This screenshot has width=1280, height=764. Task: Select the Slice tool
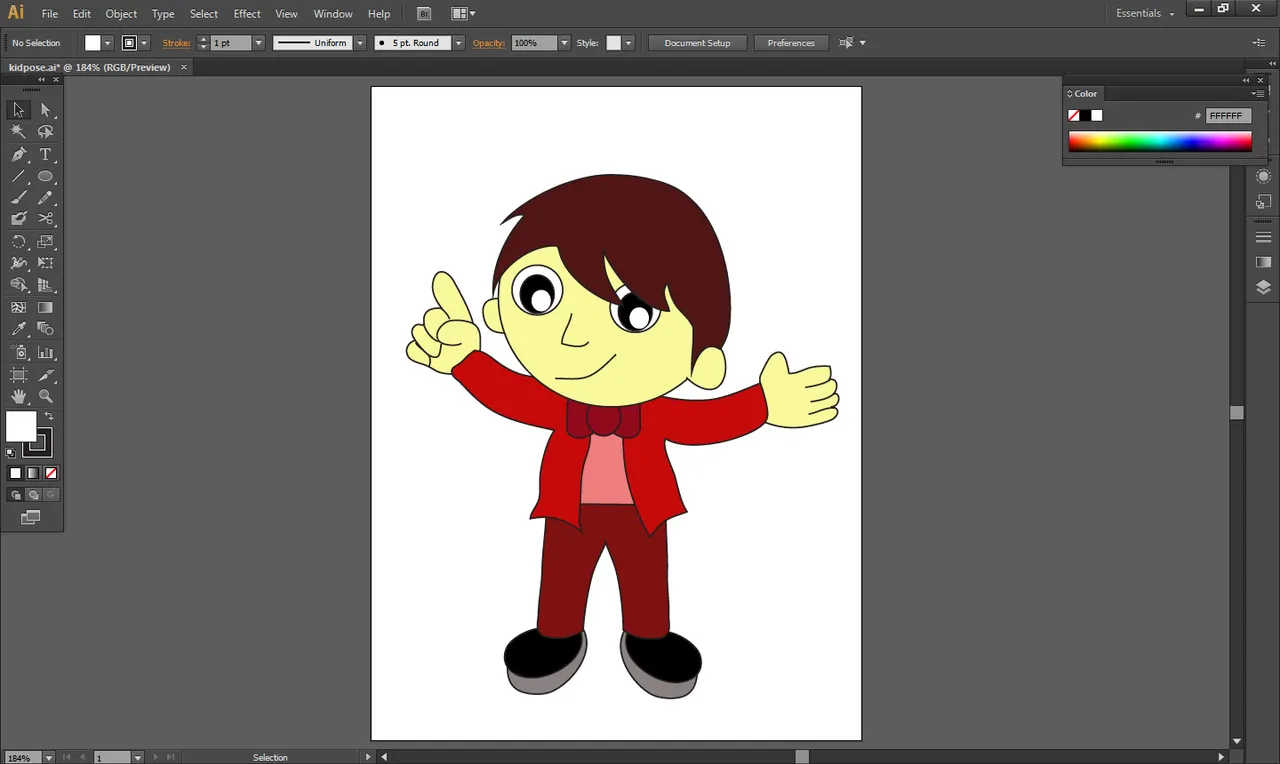click(x=45, y=375)
